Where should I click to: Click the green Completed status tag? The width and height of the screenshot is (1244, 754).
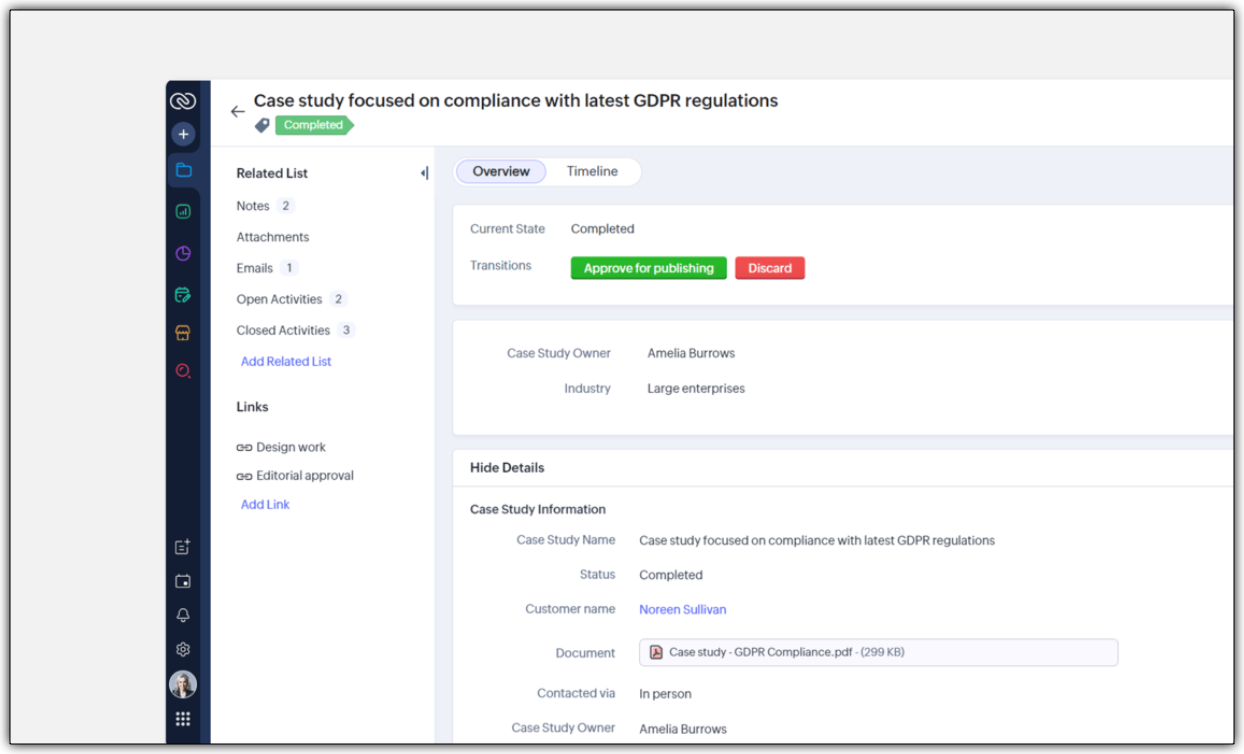coord(314,125)
